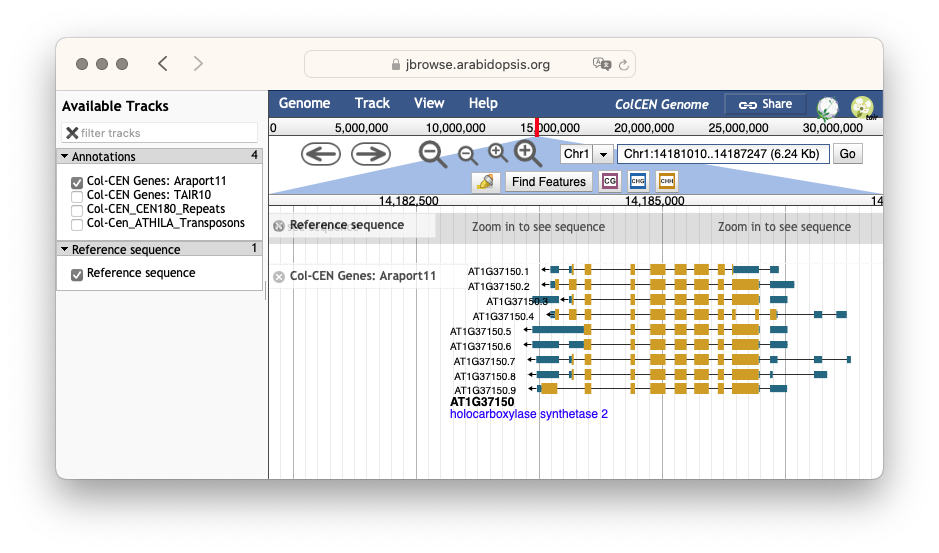Toggle the CG methylation icon
Image resolution: width=939 pixels, height=553 pixels.
click(610, 181)
